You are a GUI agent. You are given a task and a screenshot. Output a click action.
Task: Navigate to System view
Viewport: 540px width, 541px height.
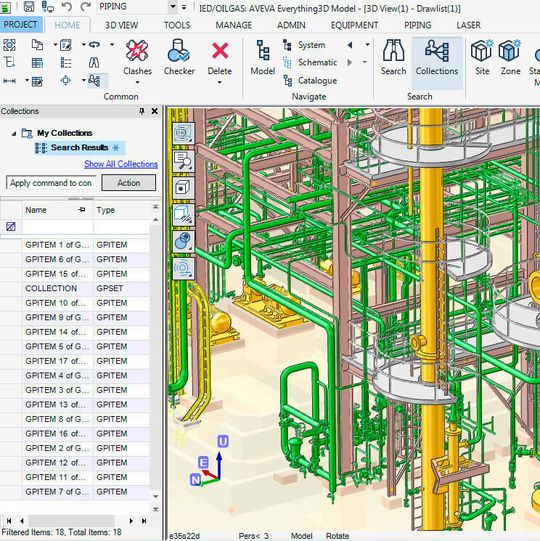pyautogui.click(x=304, y=45)
